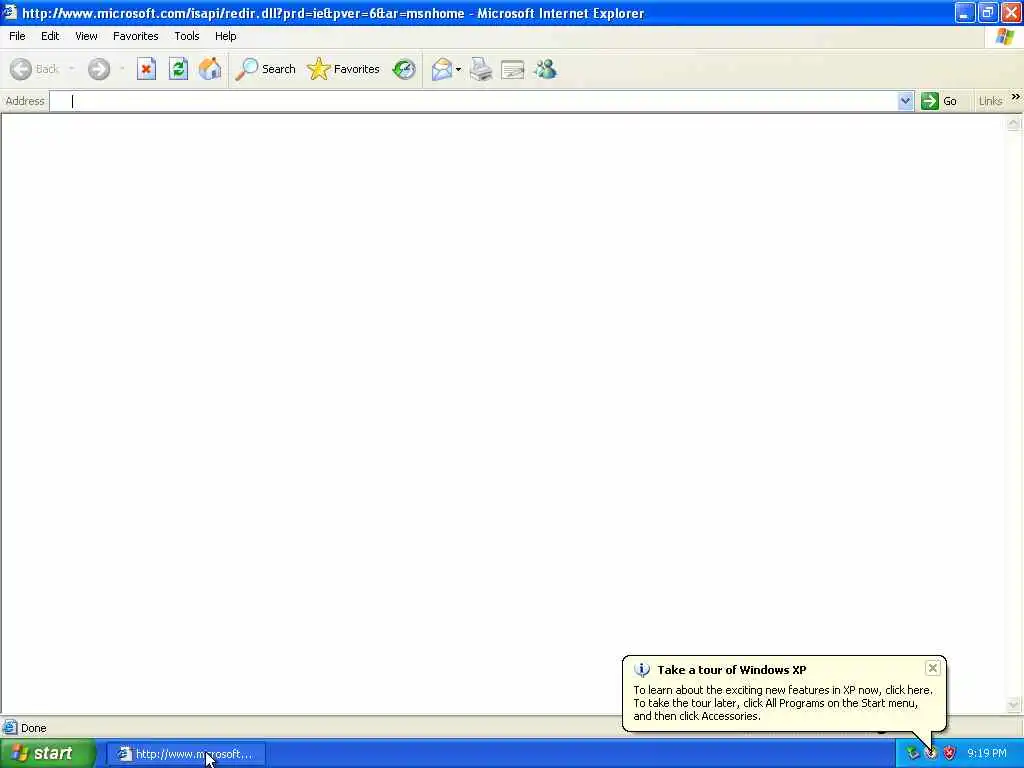
Task: Open the Help menu
Action: pyautogui.click(x=225, y=36)
